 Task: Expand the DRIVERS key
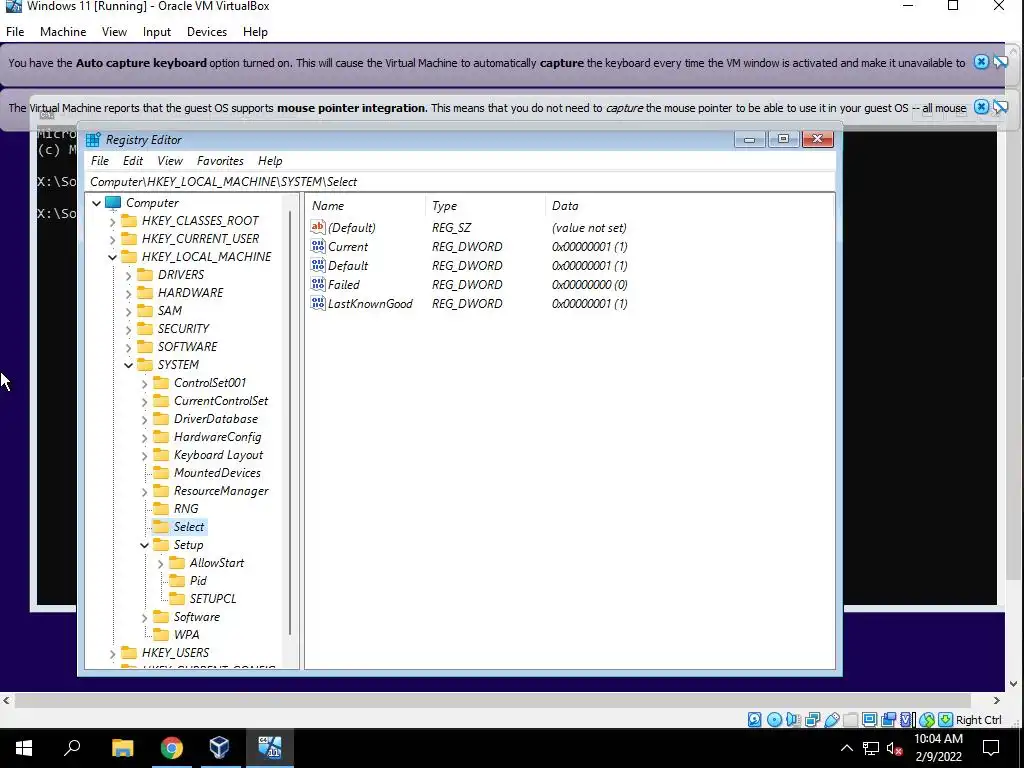pyautogui.click(x=129, y=276)
